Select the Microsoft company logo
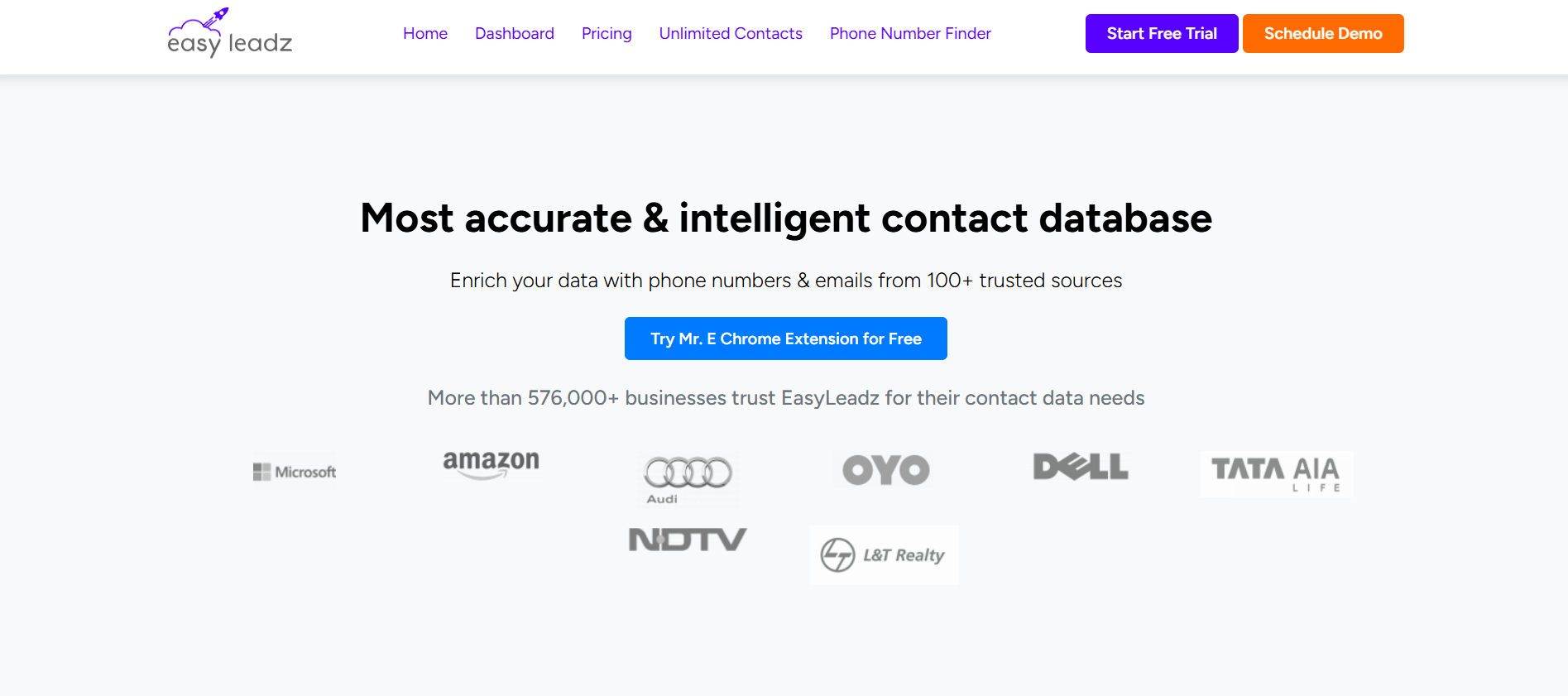This screenshot has width=1568, height=696. [x=294, y=472]
